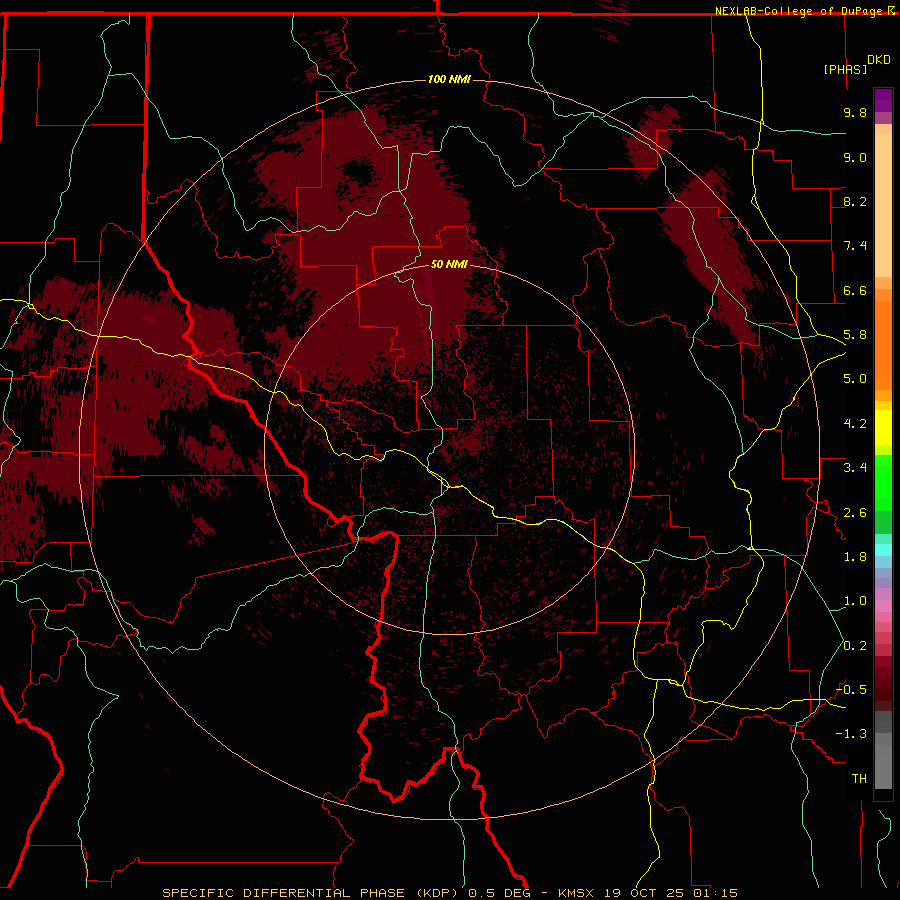This screenshot has width=900, height=900.
Task: Click the 9.0 legend value
Action: pos(855,157)
